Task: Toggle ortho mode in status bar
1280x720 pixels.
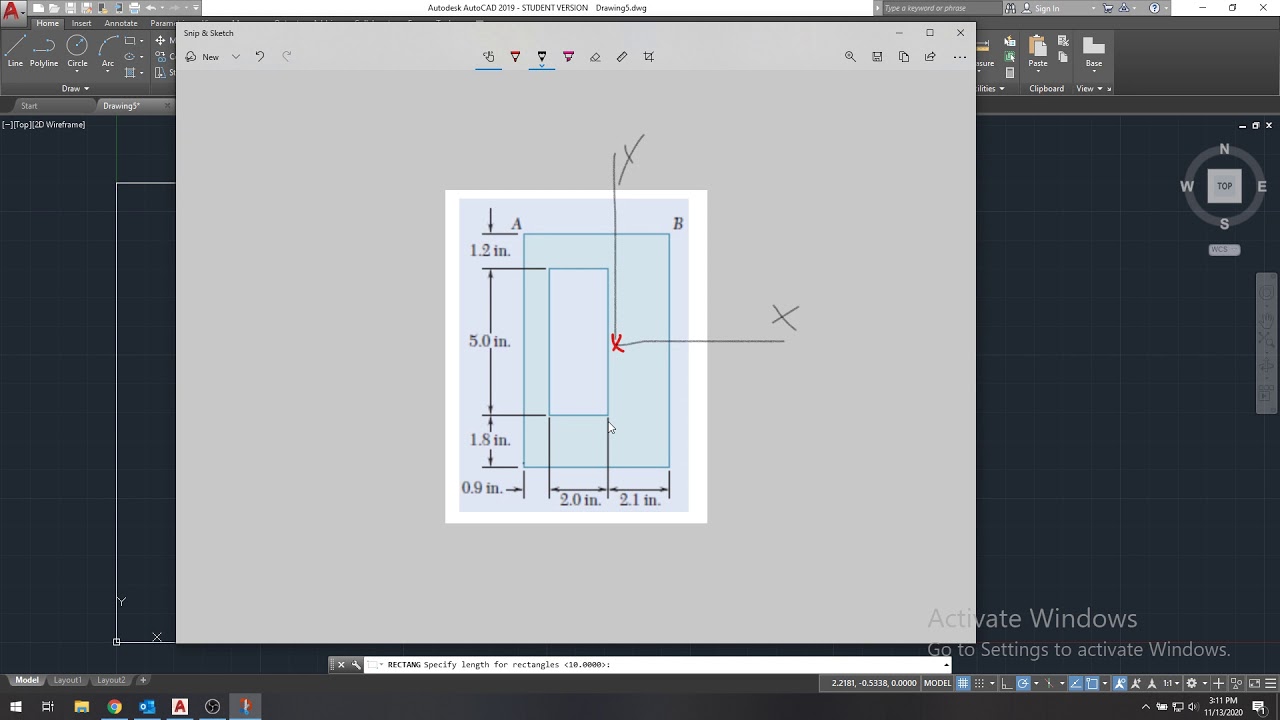Action: 1007,683
